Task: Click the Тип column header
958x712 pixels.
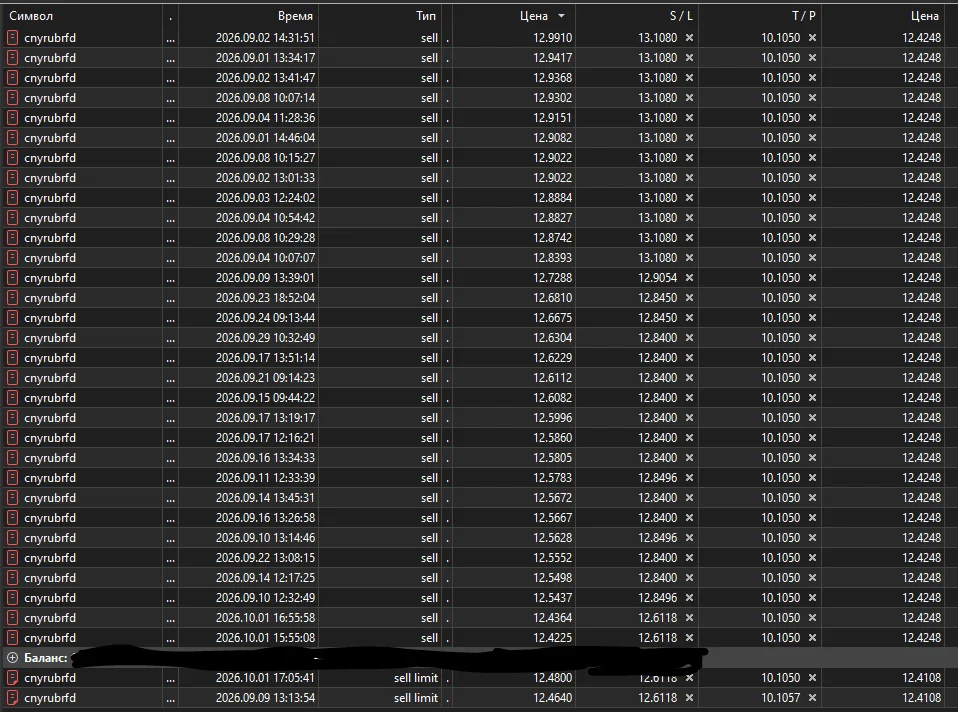Action: [x=426, y=16]
